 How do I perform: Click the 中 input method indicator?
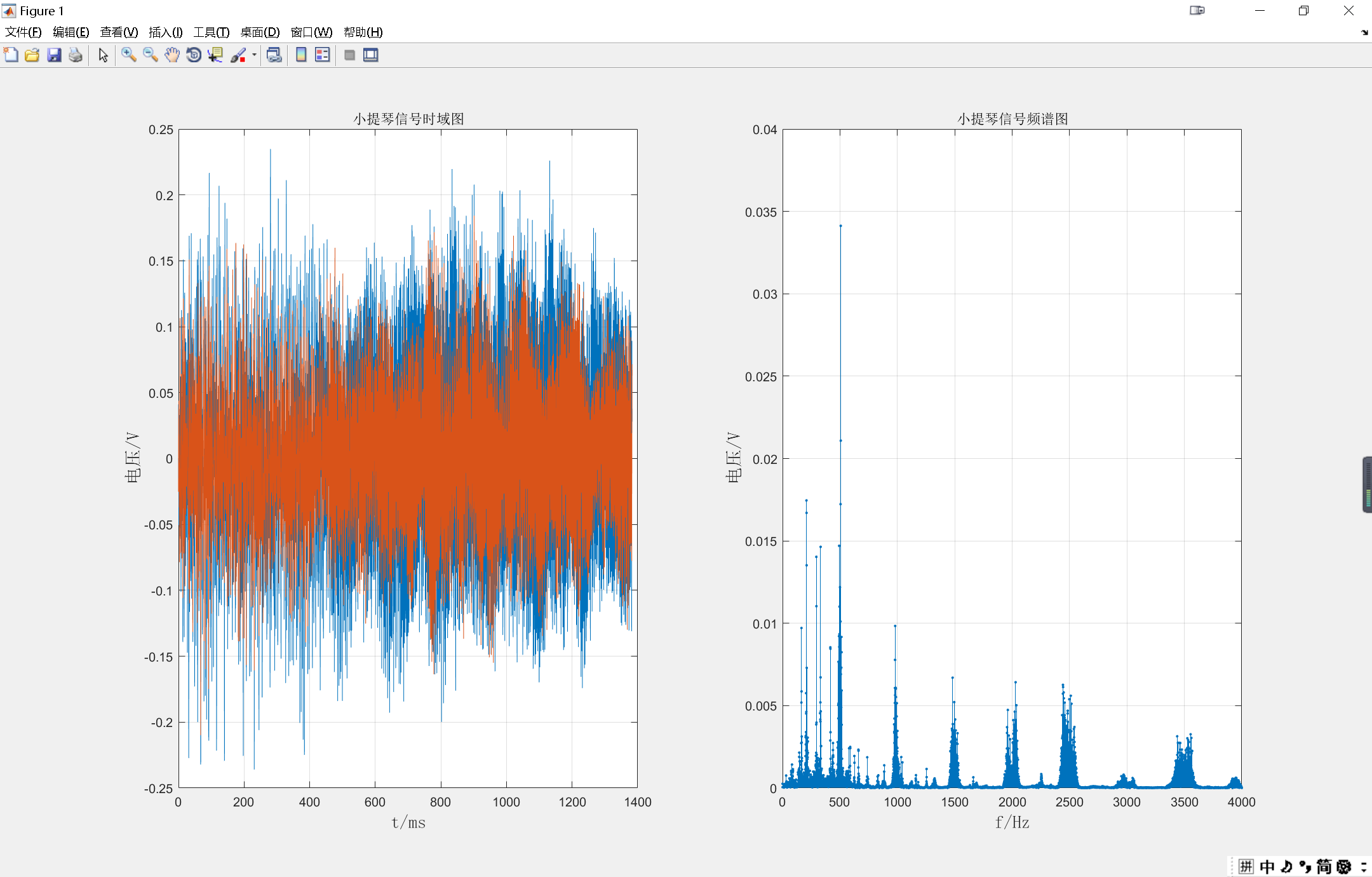click(x=1267, y=867)
